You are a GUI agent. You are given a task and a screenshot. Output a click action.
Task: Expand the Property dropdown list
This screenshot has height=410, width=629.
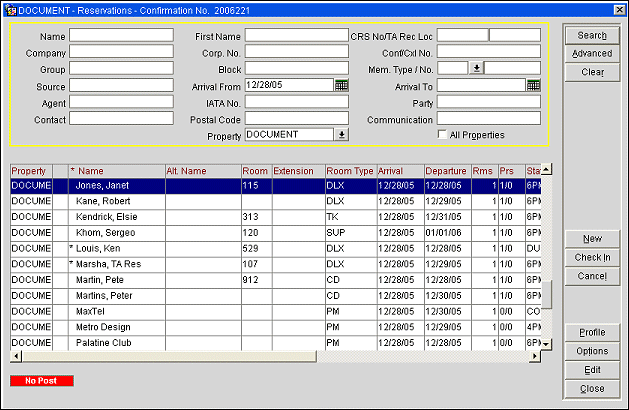pos(342,135)
